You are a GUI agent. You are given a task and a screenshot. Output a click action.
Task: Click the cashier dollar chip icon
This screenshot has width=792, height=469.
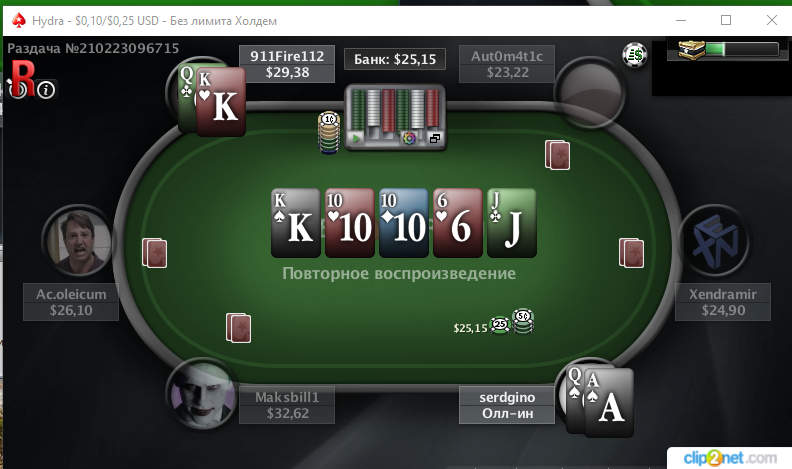[635, 55]
